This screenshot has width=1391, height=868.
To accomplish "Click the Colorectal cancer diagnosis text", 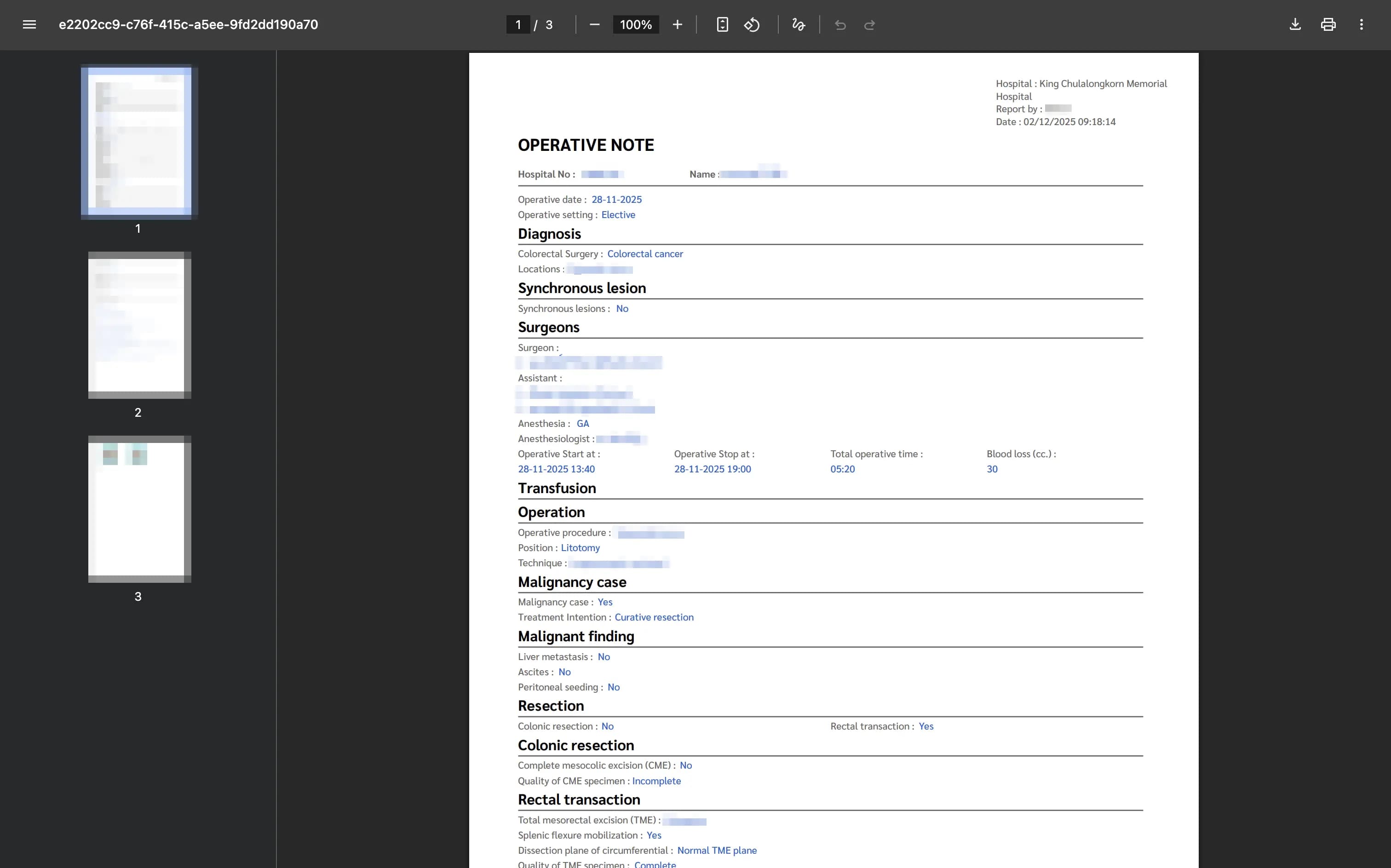I will [x=645, y=254].
